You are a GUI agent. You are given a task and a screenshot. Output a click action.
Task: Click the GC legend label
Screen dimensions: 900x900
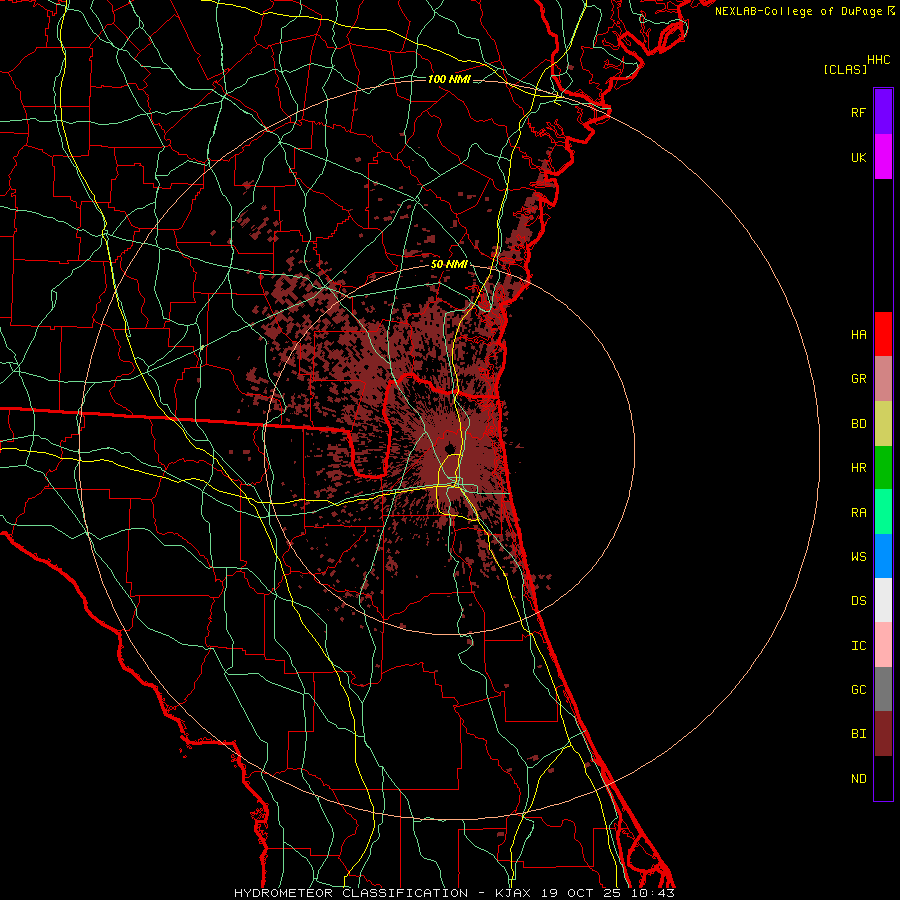pyautogui.click(x=858, y=690)
